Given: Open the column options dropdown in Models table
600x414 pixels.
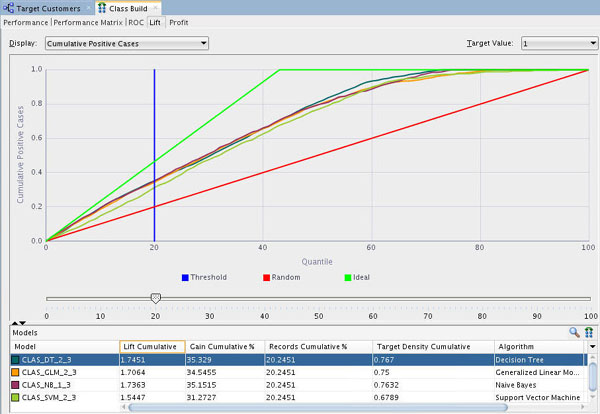Looking at the screenshot, I should coord(592,347).
